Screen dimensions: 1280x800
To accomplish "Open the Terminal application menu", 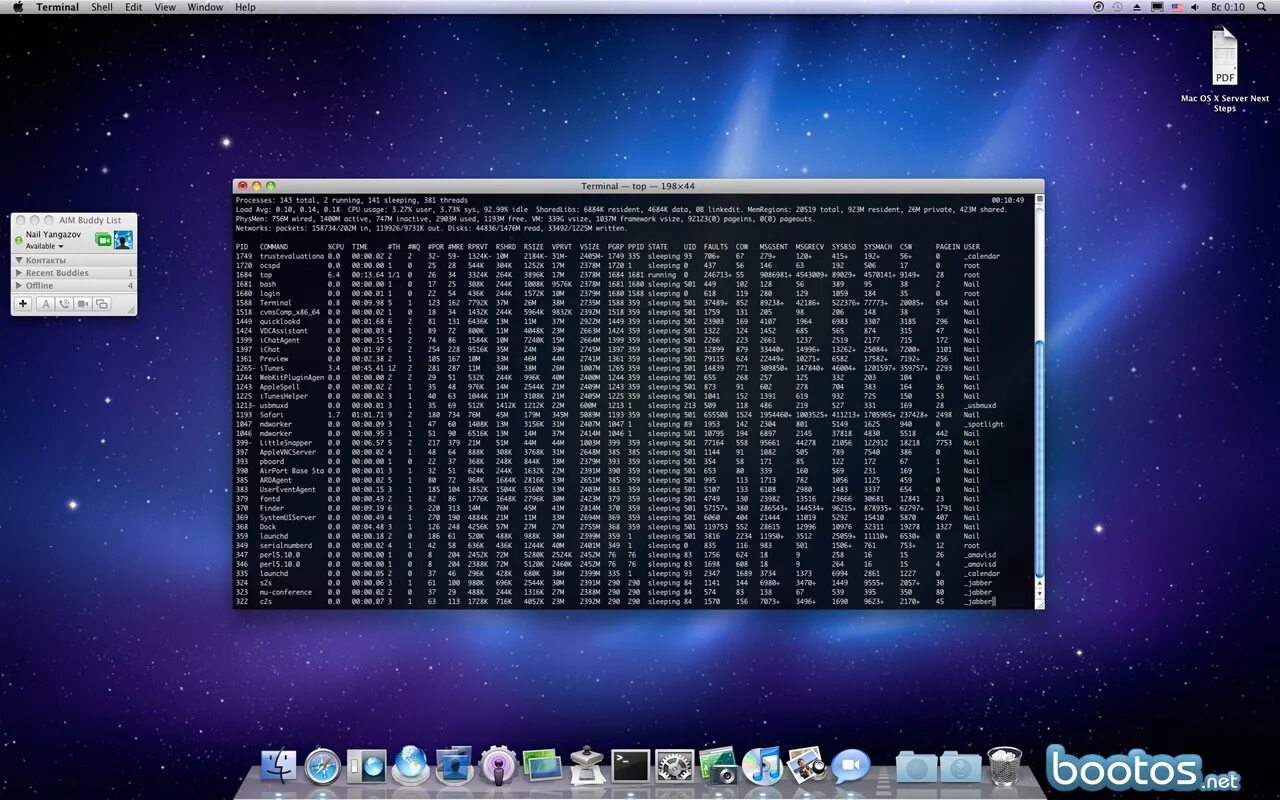I will tap(58, 7).
